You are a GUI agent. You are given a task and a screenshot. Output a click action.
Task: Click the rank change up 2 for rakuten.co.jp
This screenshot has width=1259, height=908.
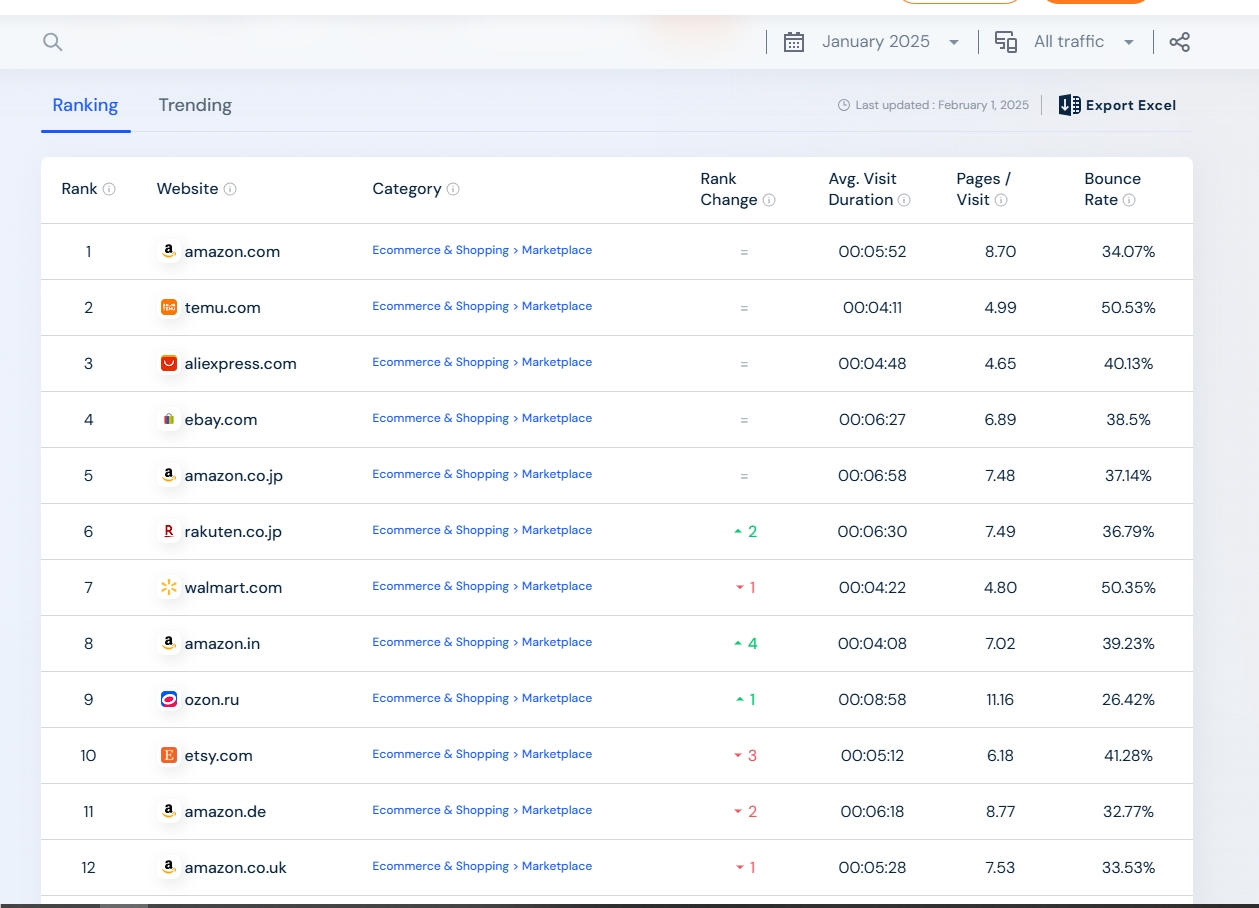click(x=745, y=532)
